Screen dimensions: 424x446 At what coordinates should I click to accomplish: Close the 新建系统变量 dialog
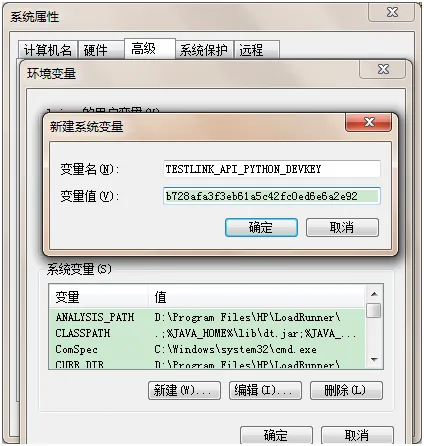(369, 122)
